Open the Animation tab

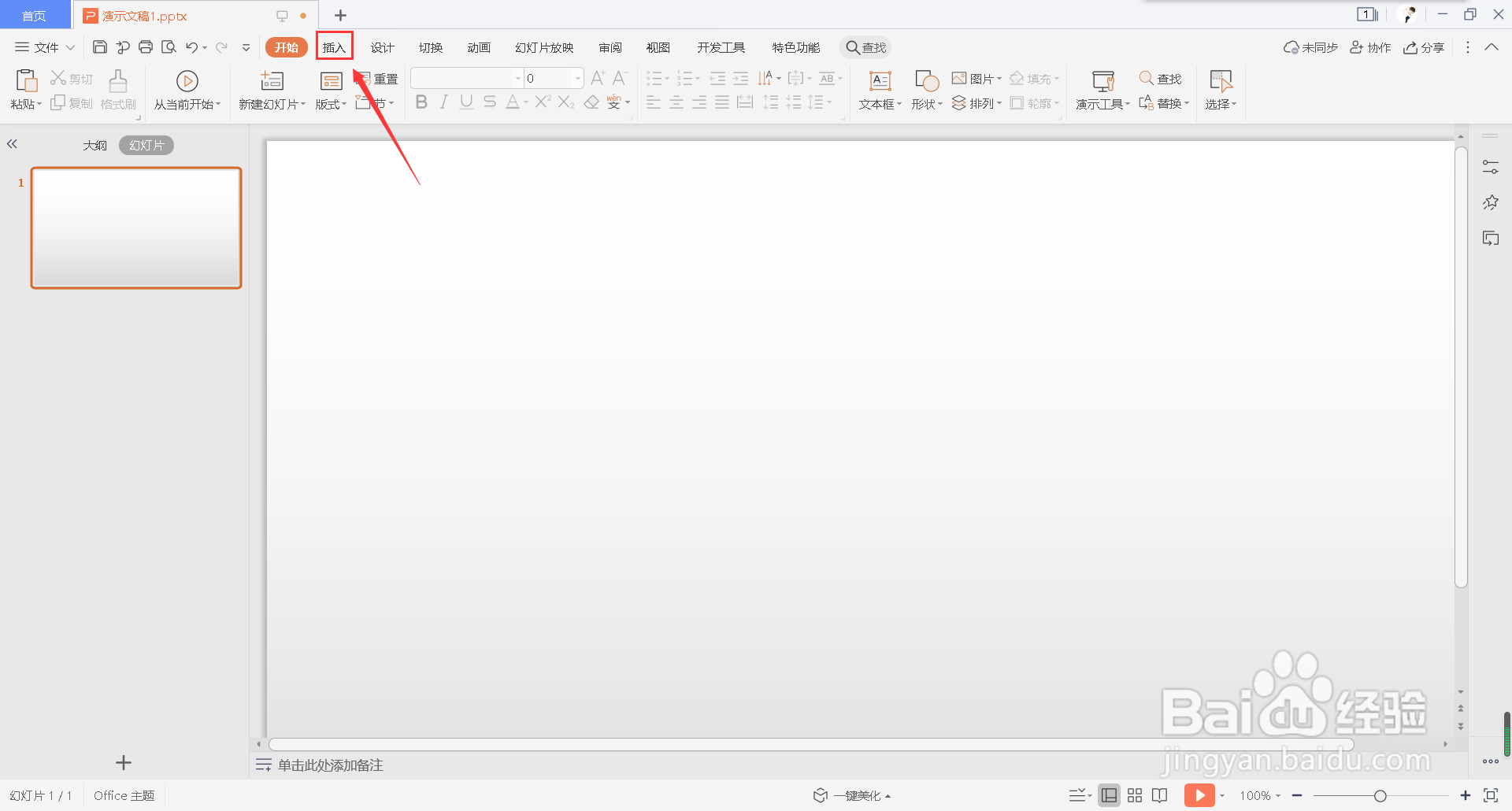click(479, 47)
